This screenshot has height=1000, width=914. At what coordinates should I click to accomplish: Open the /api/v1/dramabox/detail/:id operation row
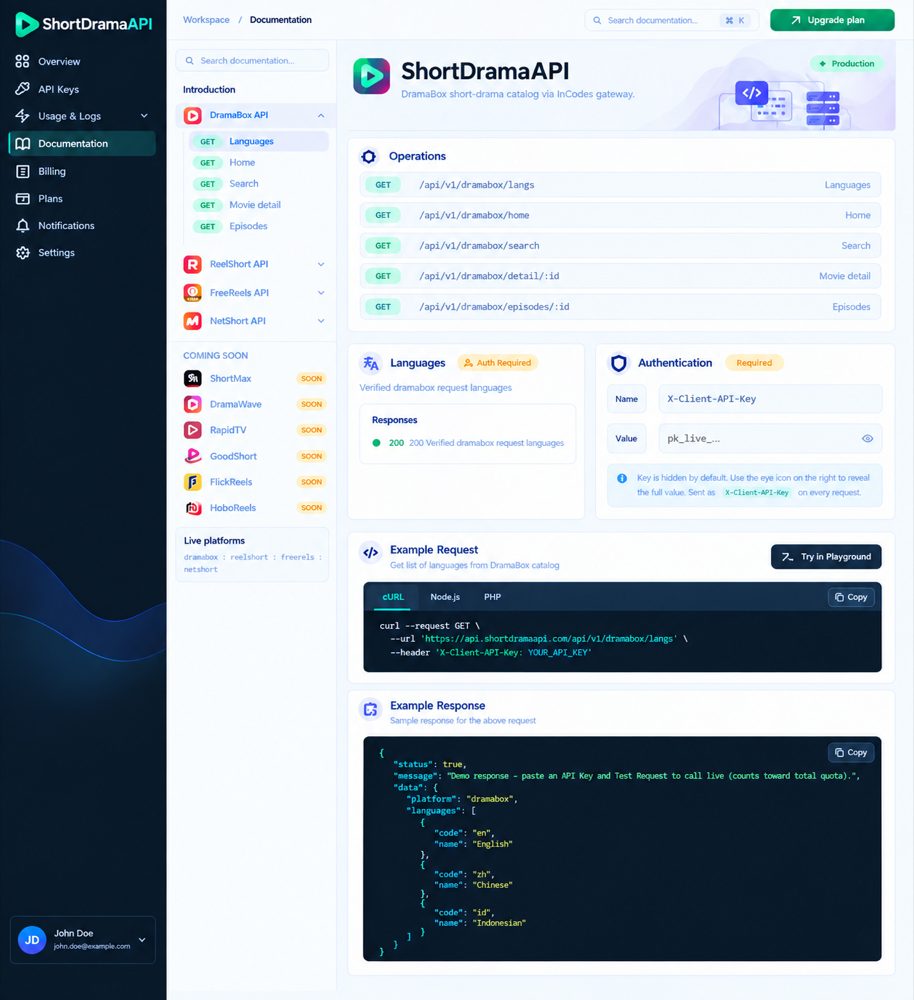(x=620, y=276)
